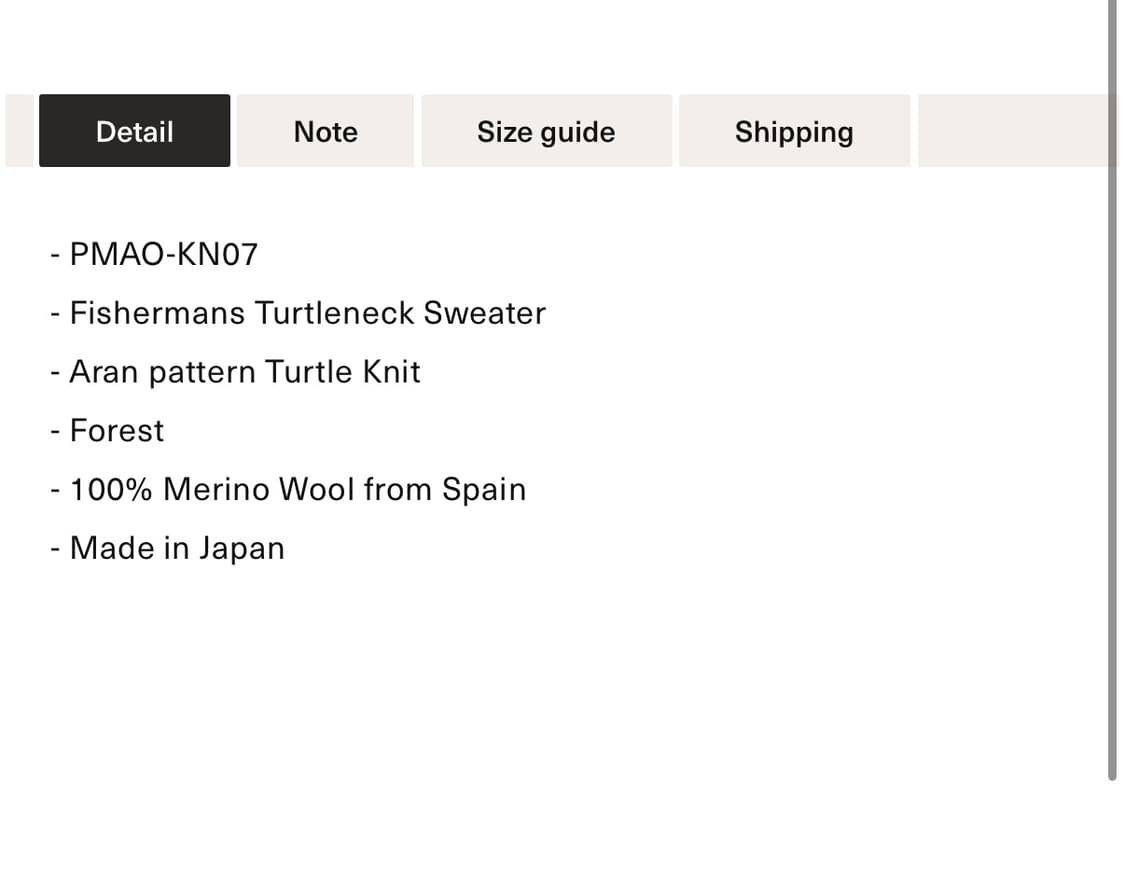Open the Detail tab
Viewport: 1125px width, 876px height.
coord(134,131)
